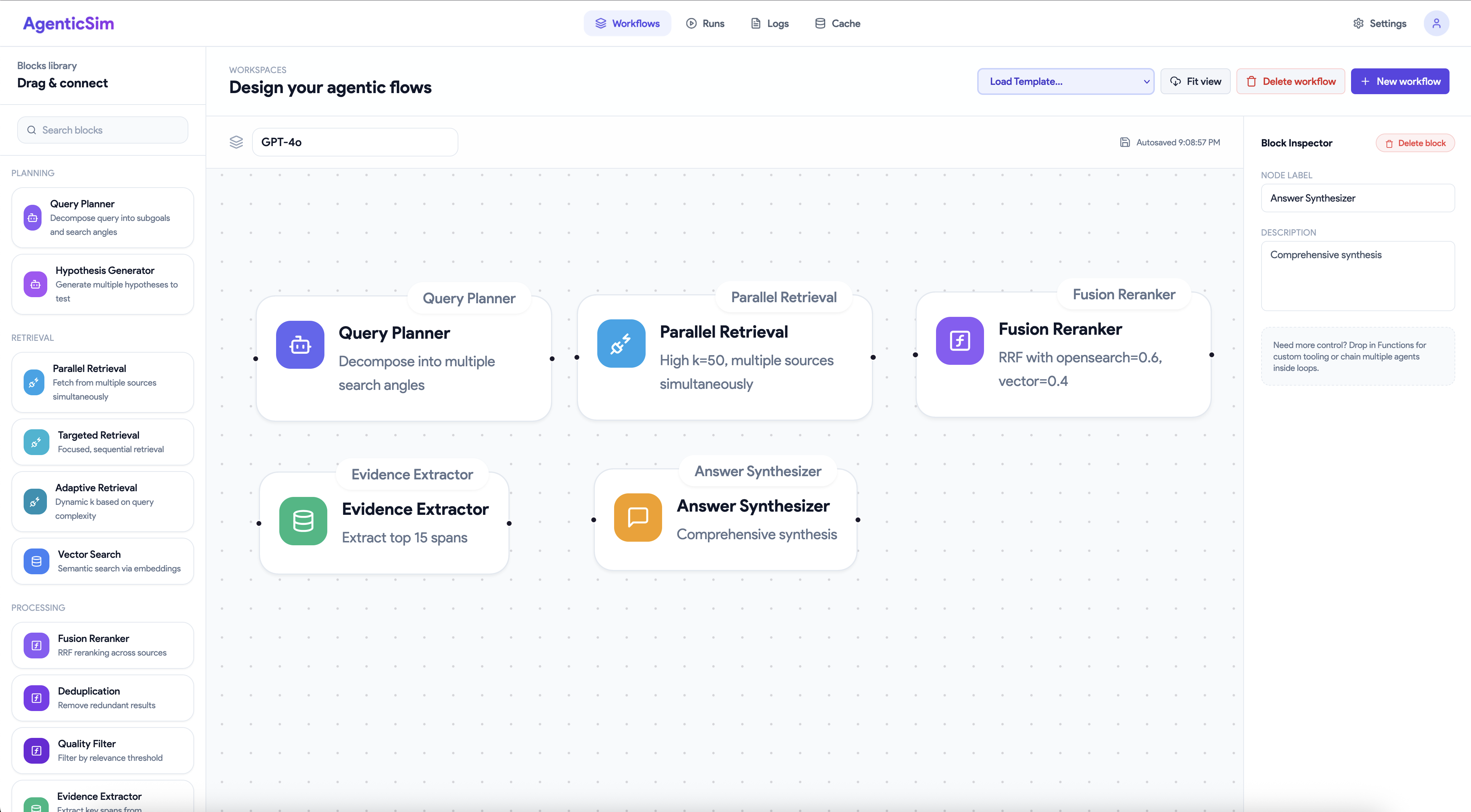Click the Vector Search block icon in library
This screenshot has height=812, width=1471.
(x=36, y=561)
